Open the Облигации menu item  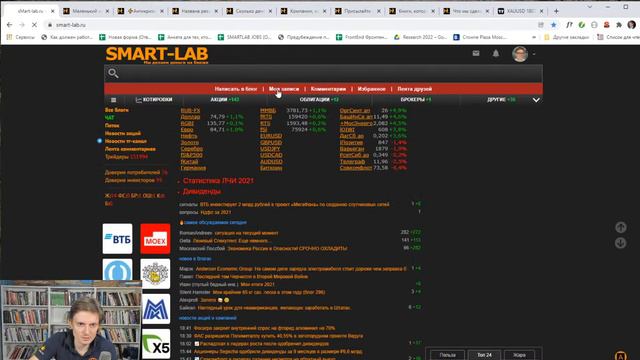[x=319, y=100]
